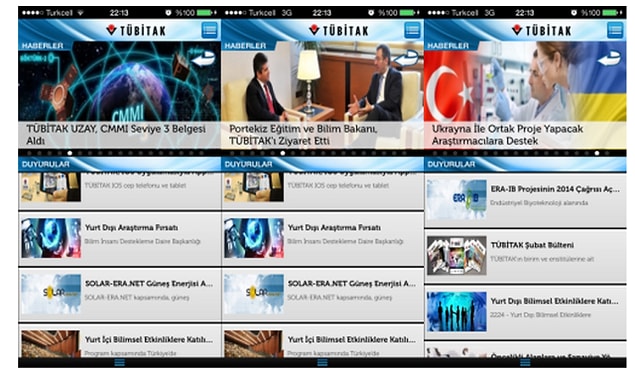Open 'Portekiz Eğitim ve Bilim Bakanı' news headline
Viewport: 635px width, 375px height.
point(303,135)
